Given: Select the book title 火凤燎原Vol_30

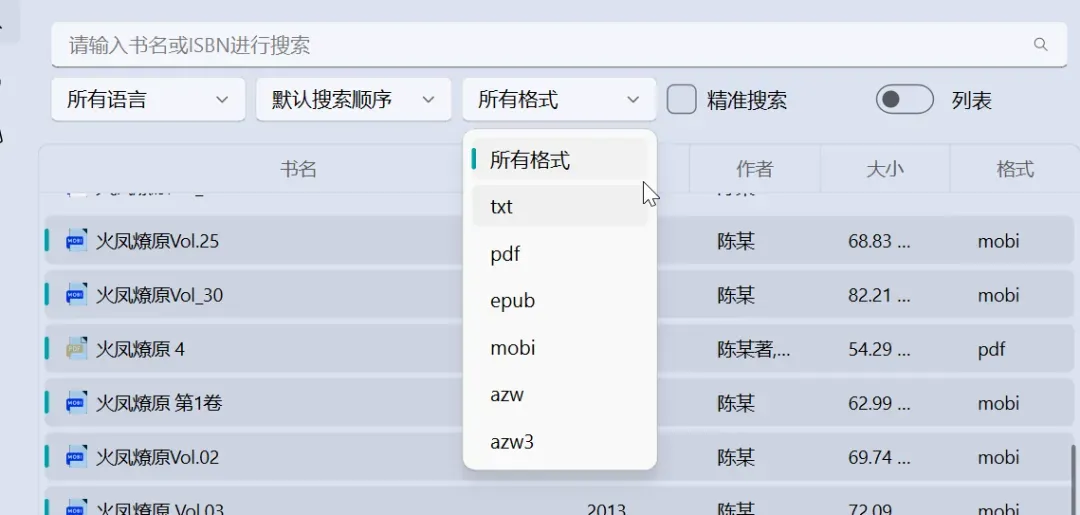Looking at the screenshot, I should (159, 295).
